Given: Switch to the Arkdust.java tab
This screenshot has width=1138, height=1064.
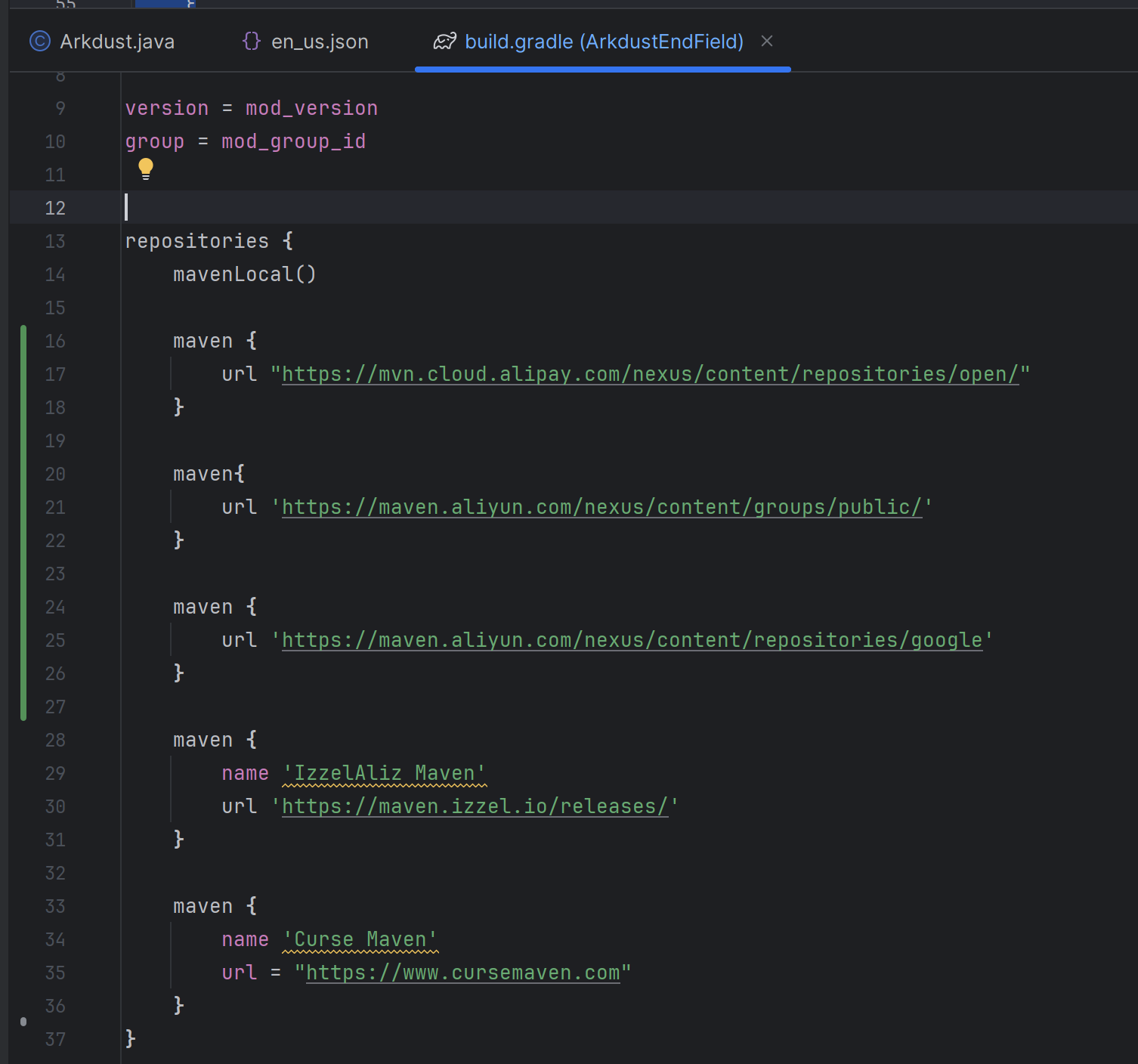Looking at the screenshot, I should 102,42.
